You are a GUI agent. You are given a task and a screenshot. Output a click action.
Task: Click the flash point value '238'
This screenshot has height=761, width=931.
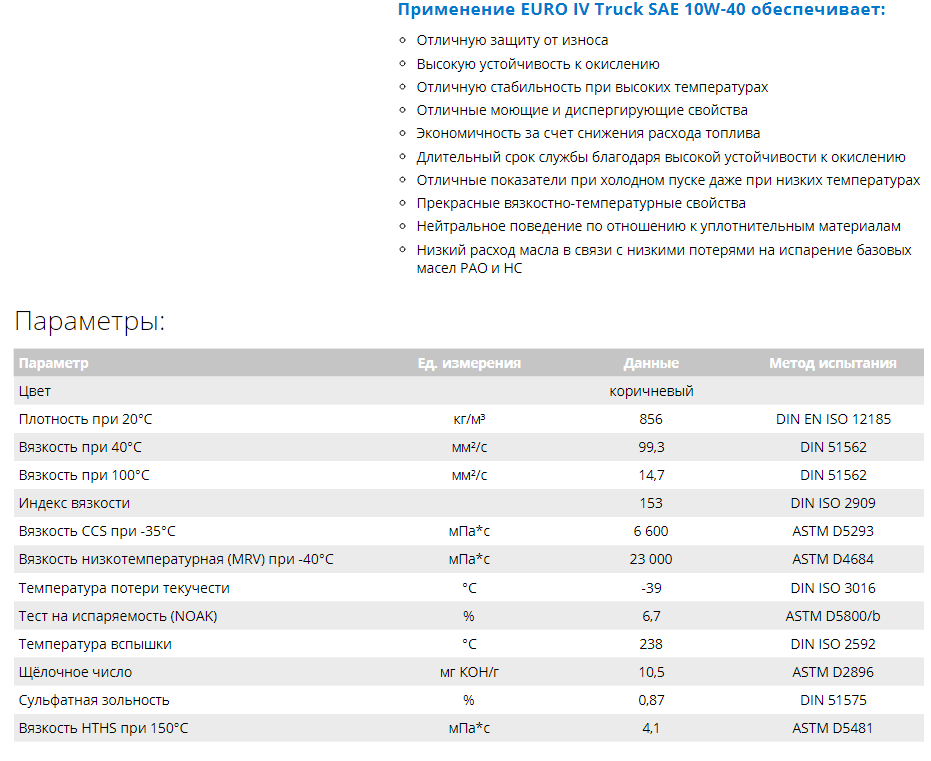[651, 644]
